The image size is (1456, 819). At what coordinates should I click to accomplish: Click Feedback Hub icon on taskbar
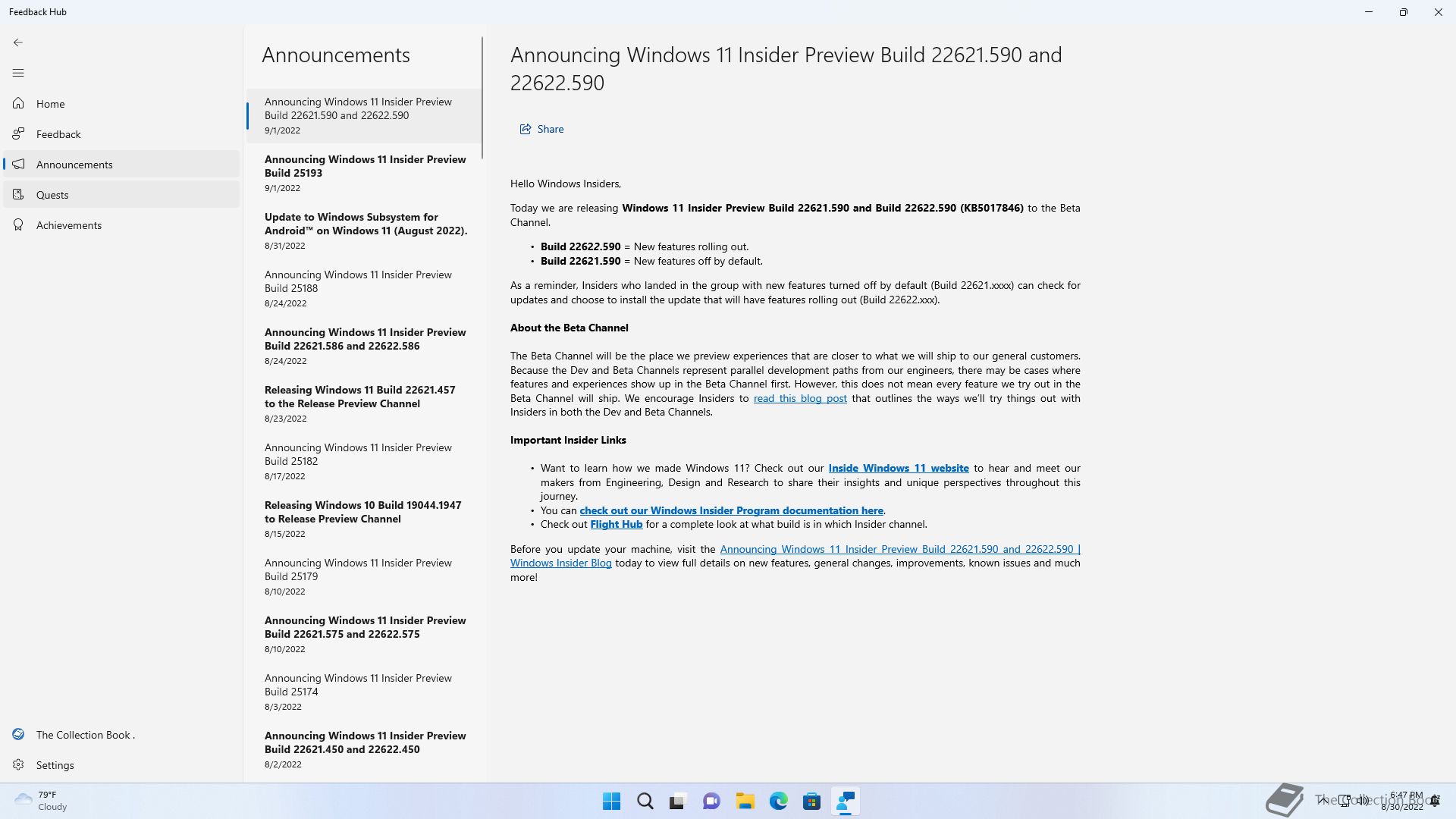[x=845, y=802]
